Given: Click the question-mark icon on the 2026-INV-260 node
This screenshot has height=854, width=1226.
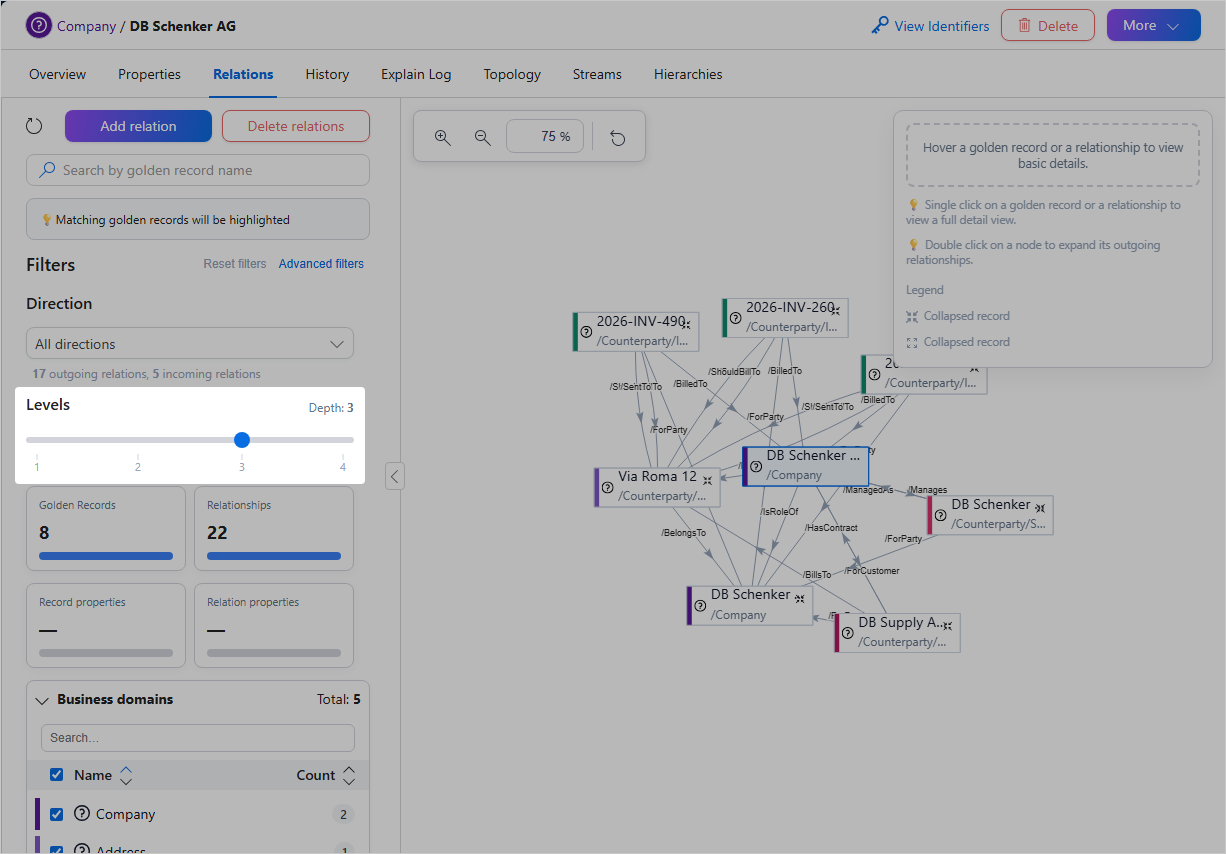Looking at the screenshot, I should [x=736, y=318].
